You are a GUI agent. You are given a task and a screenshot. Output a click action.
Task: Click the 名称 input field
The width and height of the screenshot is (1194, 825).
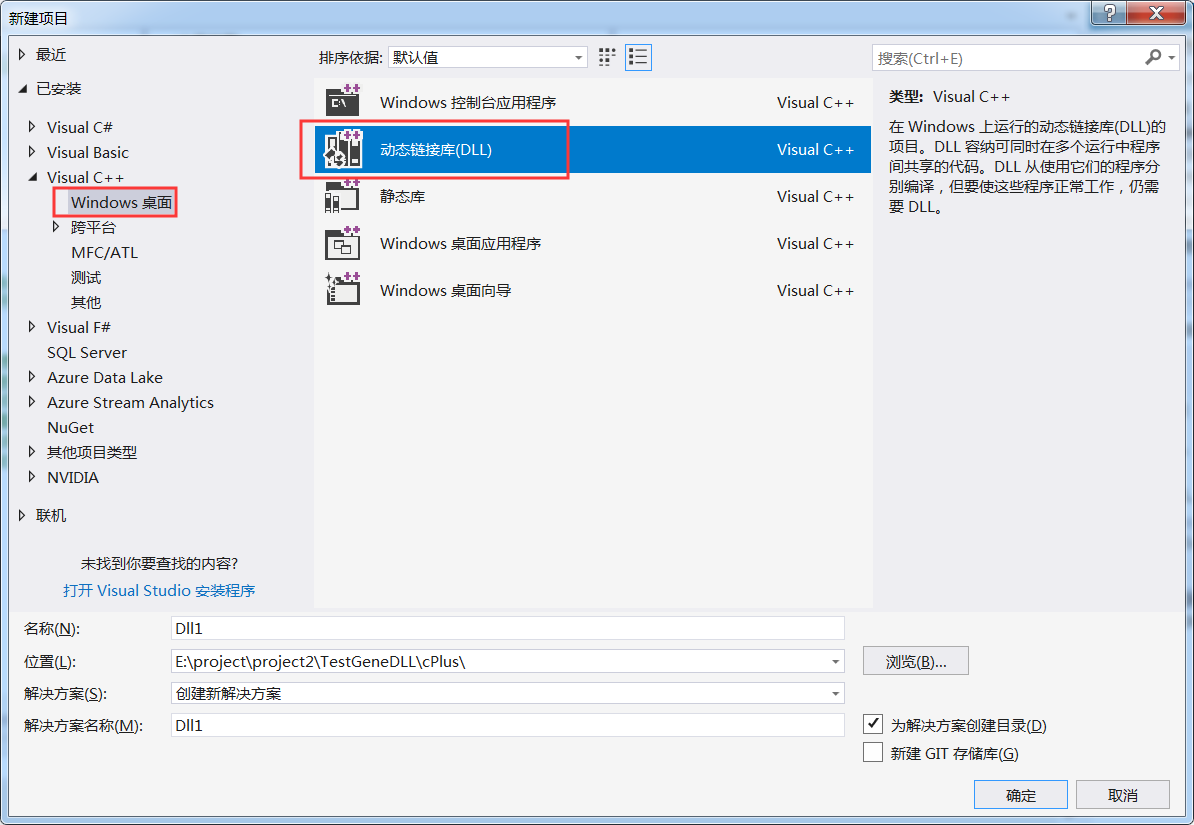pos(508,628)
